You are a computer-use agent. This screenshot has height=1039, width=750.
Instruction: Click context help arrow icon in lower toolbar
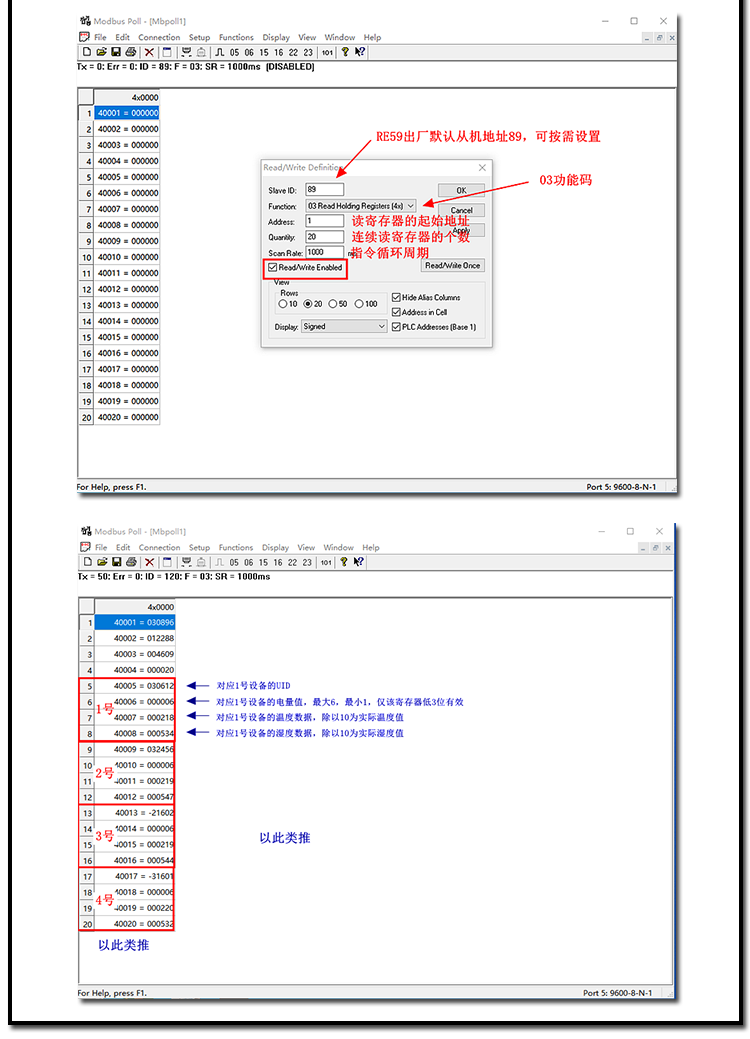[x=358, y=561]
